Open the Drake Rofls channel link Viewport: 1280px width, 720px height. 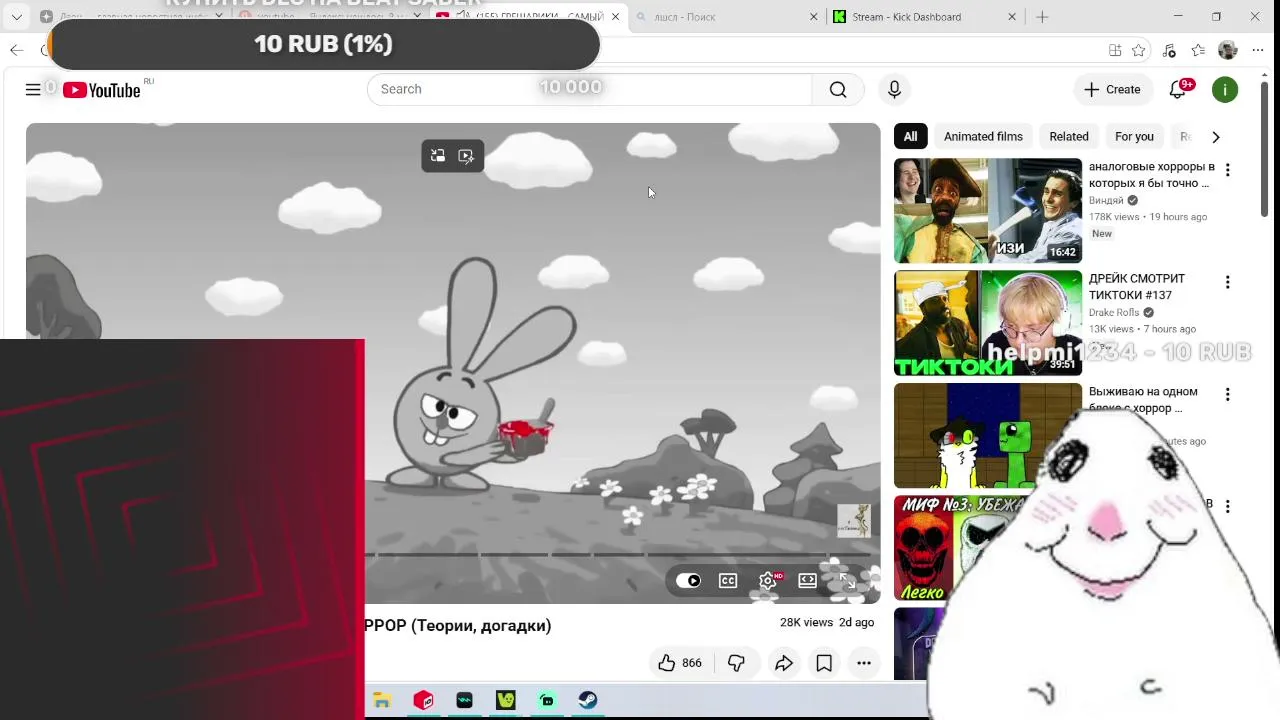(x=1114, y=312)
